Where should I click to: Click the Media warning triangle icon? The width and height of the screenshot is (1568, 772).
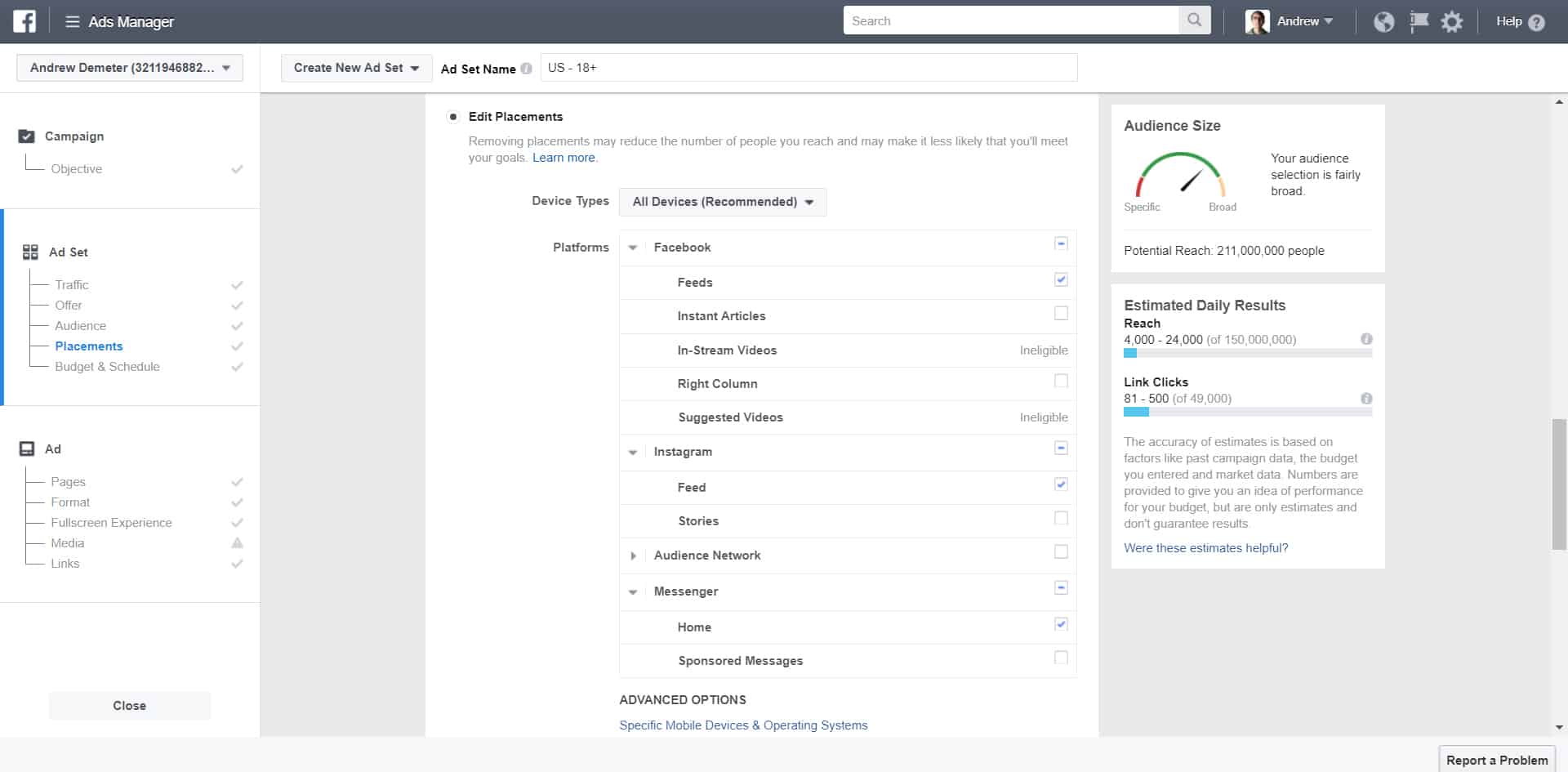point(237,542)
